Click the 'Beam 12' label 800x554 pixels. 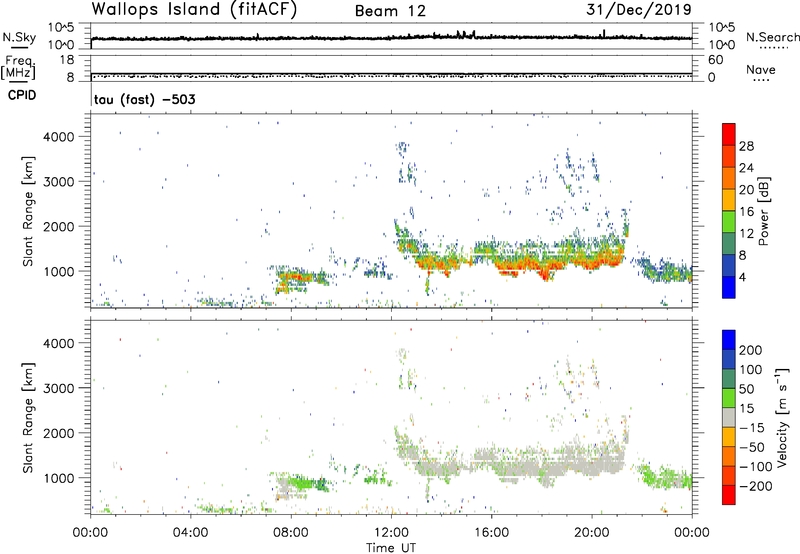point(390,11)
